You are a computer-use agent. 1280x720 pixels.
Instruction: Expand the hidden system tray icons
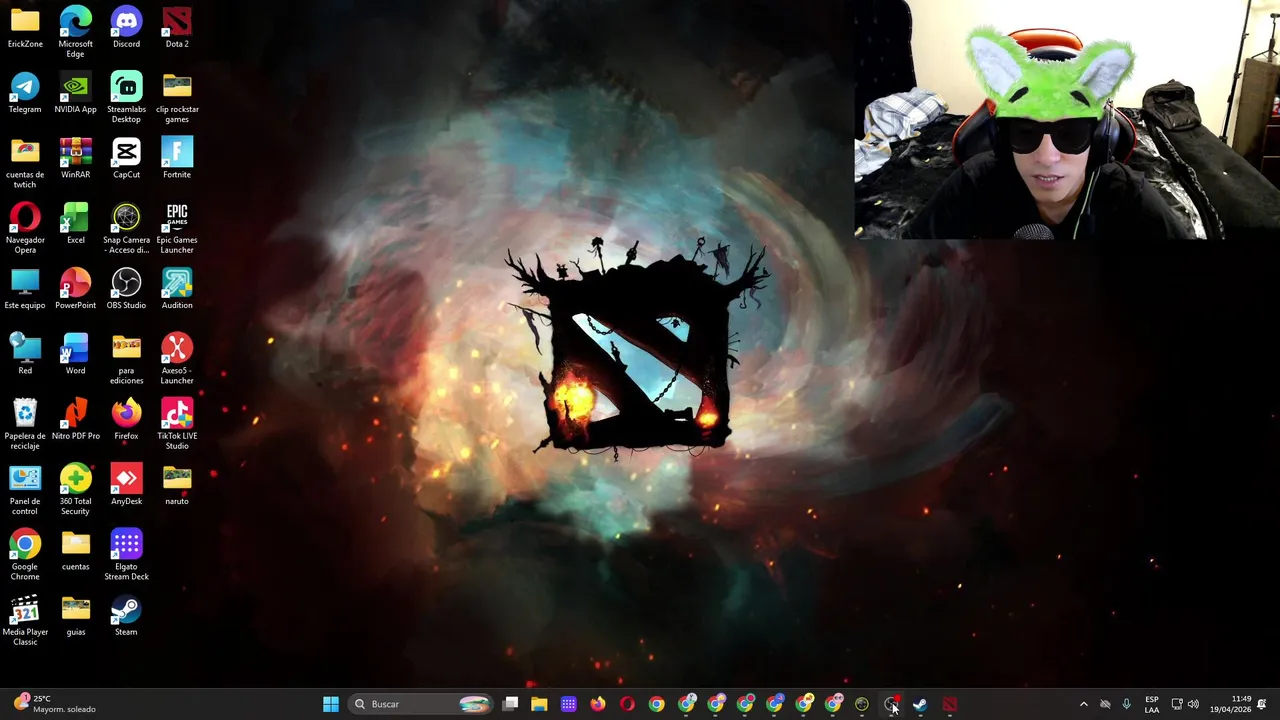pyautogui.click(x=1083, y=704)
